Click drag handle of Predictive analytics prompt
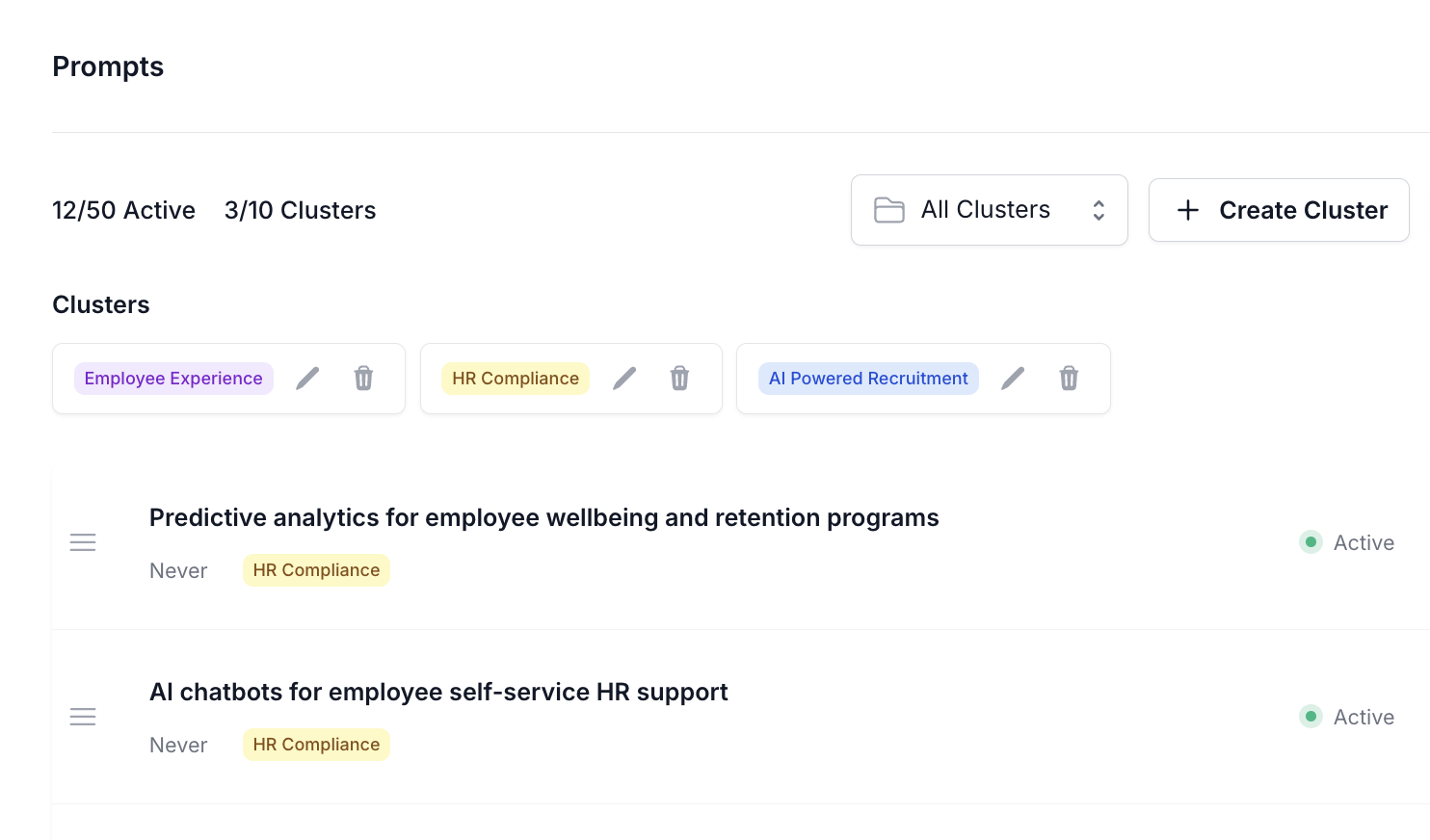 [83, 542]
